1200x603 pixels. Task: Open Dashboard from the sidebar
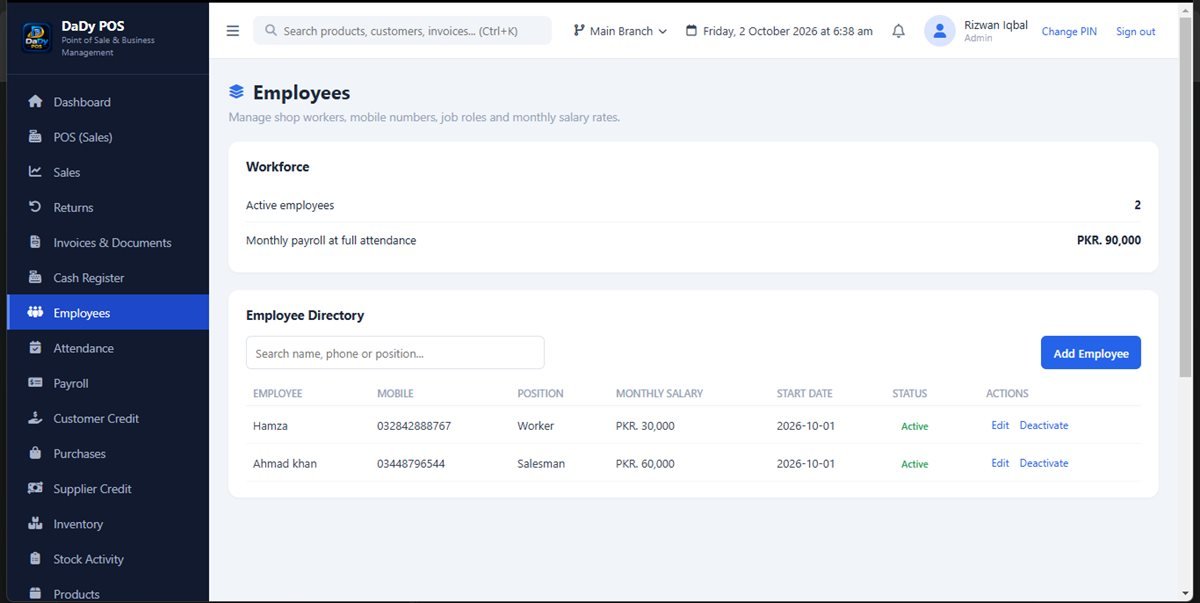click(x=108, y=102)
